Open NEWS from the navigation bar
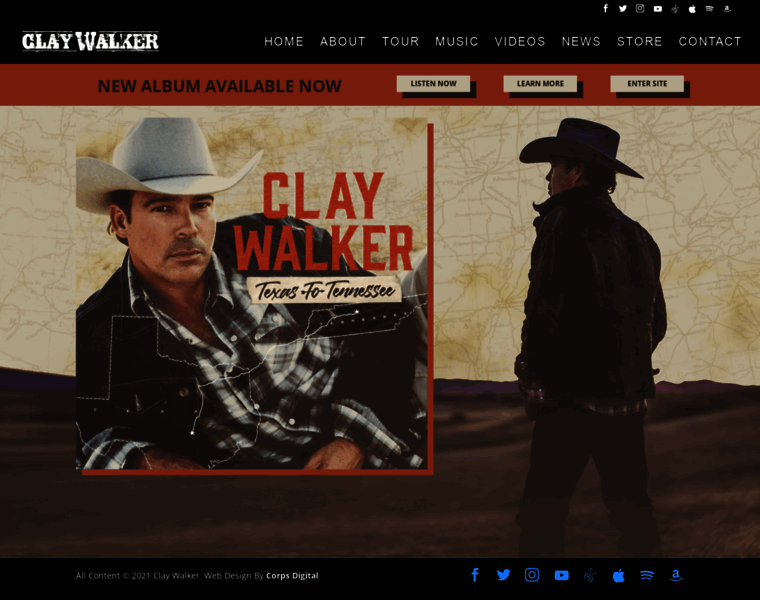The image size is (760, 600). pos(581,42)
